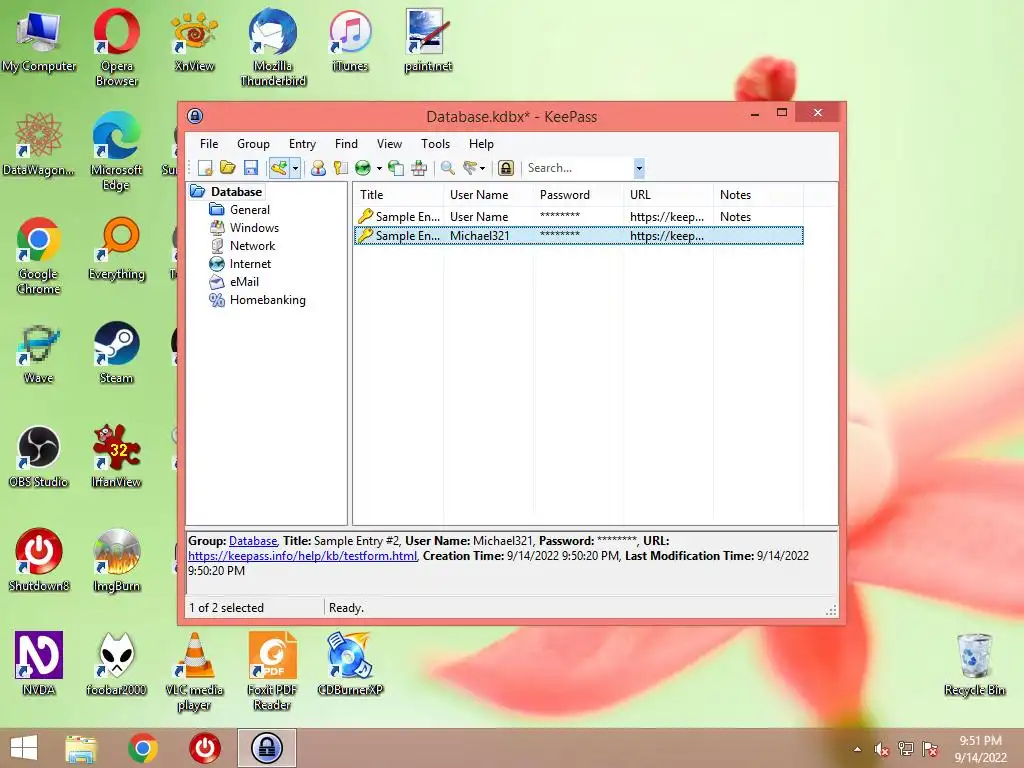This screenshot has height=768, width=1024.
Task: Open the Entry menu
Action: pos(302,144)
